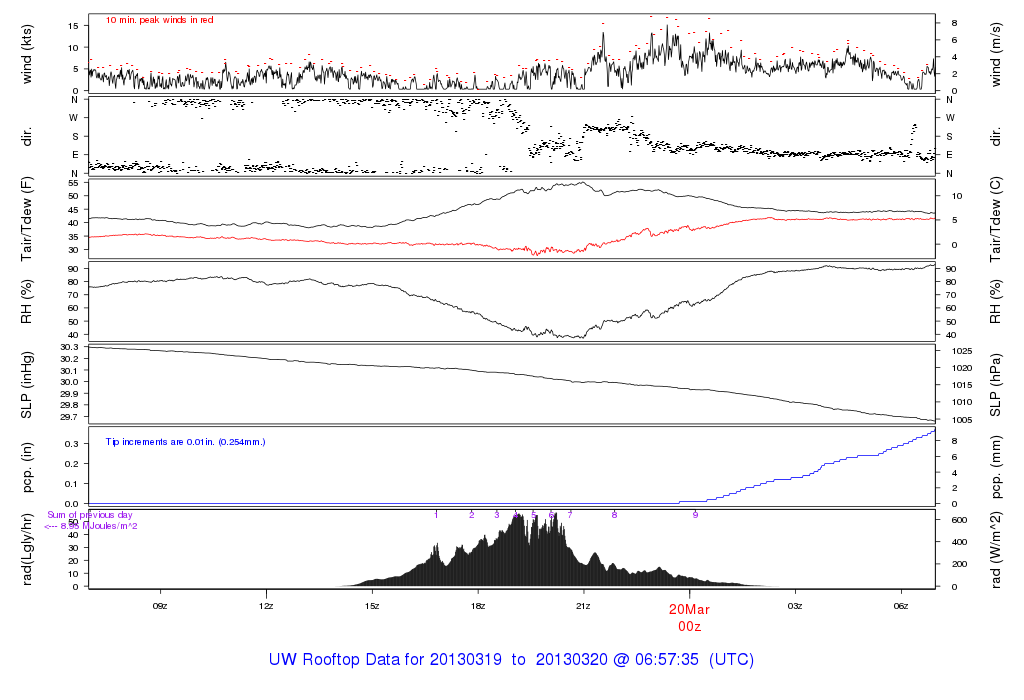This screenshot has width=1024, height=700.
Task: Click the '1025' tick on hPa axis
Action: (x=962, y=351)
